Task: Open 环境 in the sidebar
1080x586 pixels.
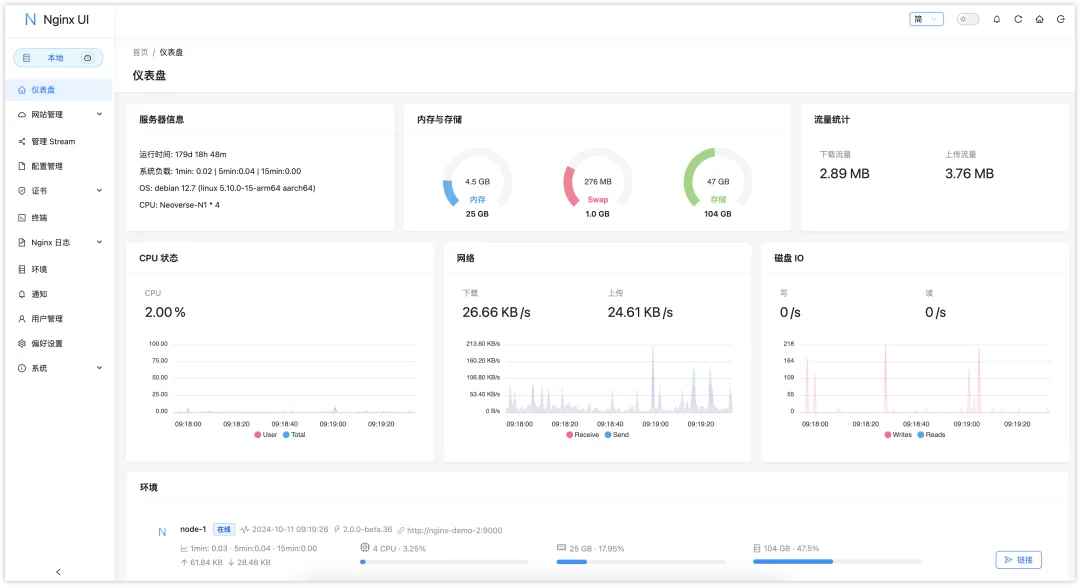Action: [x=59, y=269]
